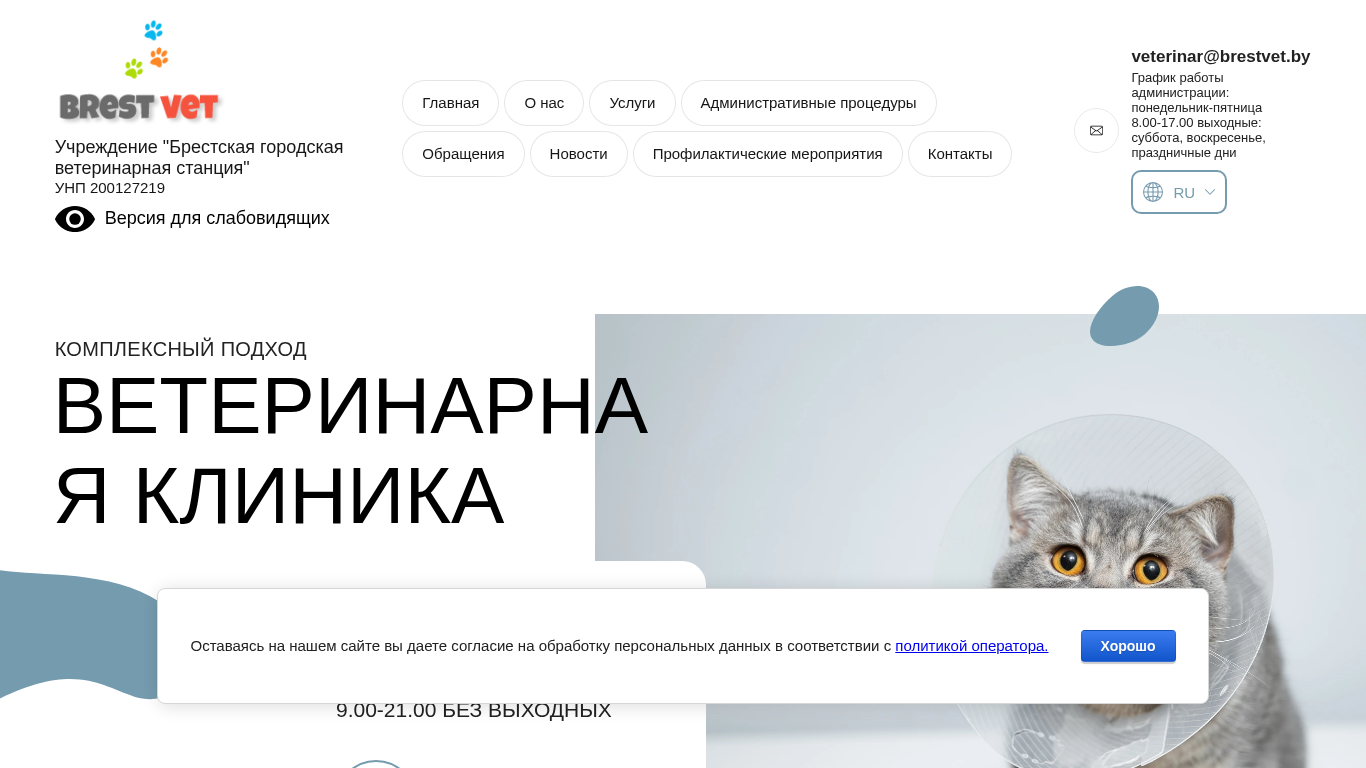Go to the О нас page

click(x=544, y=103)
